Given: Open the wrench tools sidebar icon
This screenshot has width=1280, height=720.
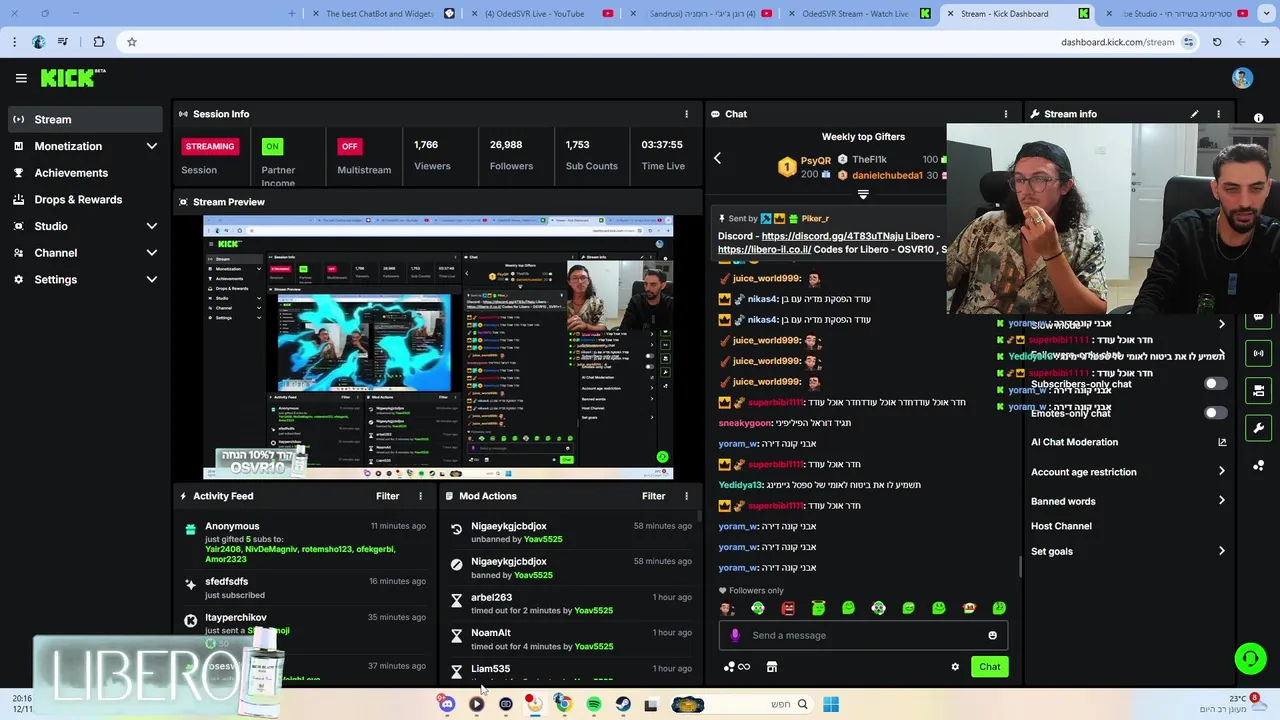Looking at the screenshot, I should 1258,428.
